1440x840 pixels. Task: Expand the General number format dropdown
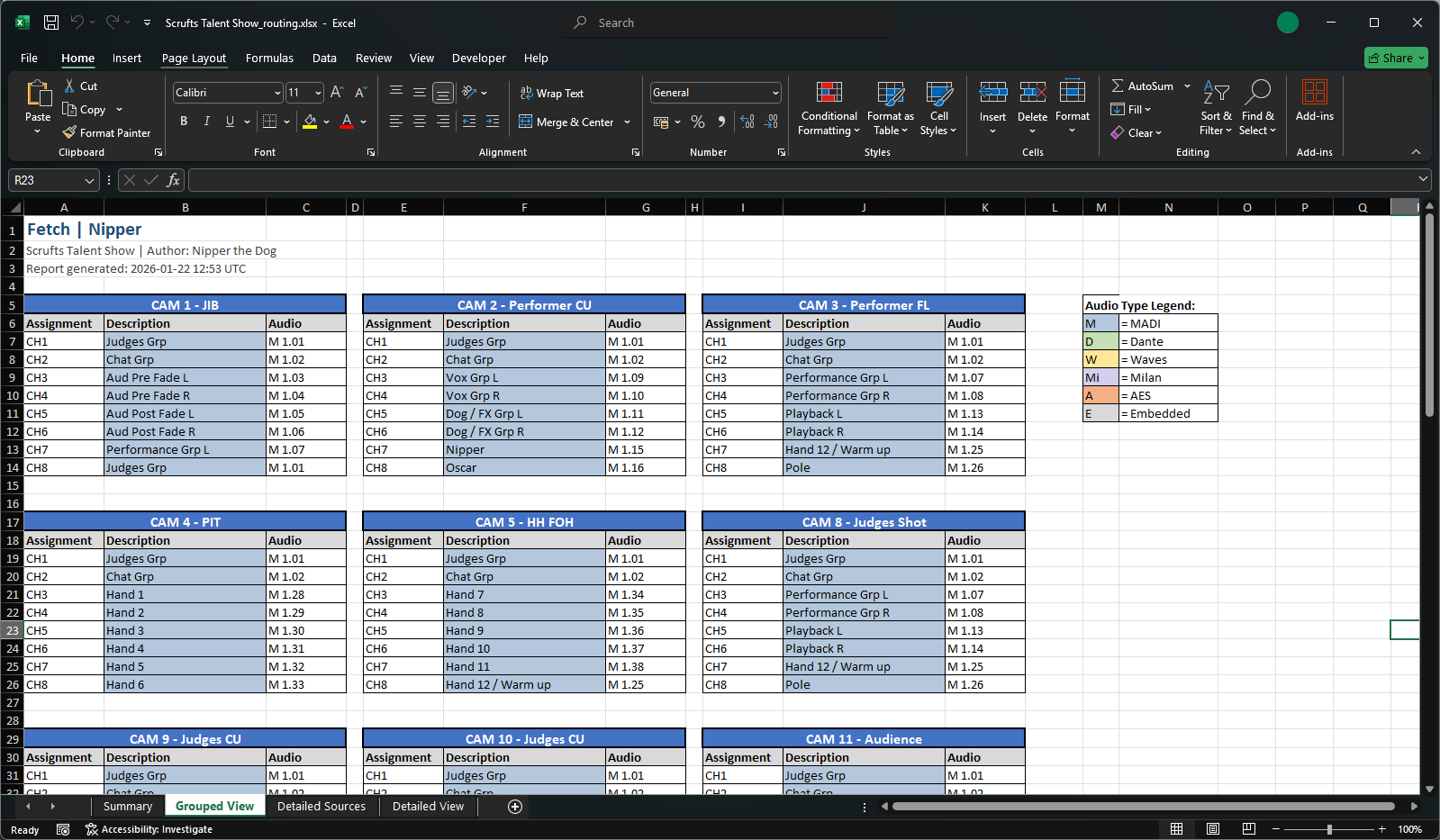(774, 93)
